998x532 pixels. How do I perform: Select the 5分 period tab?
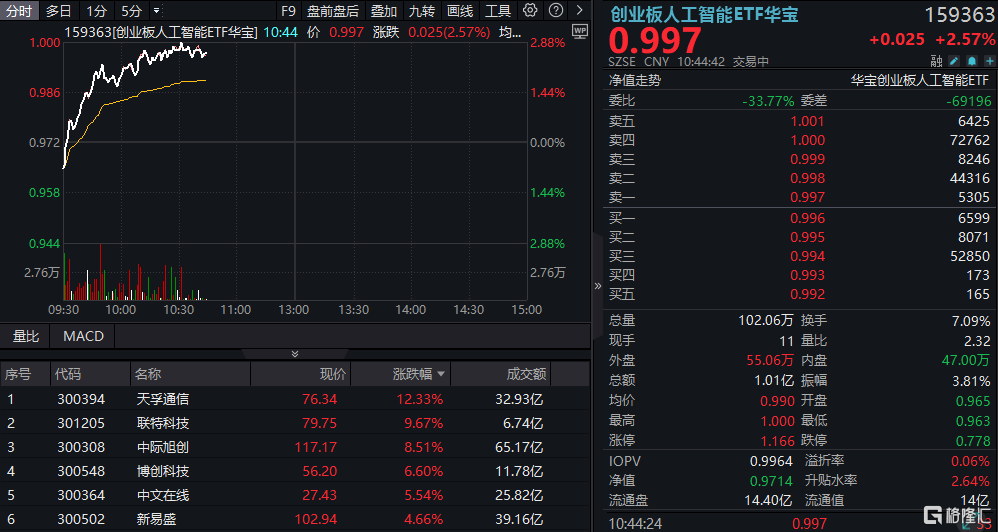[x=132, y=10]
